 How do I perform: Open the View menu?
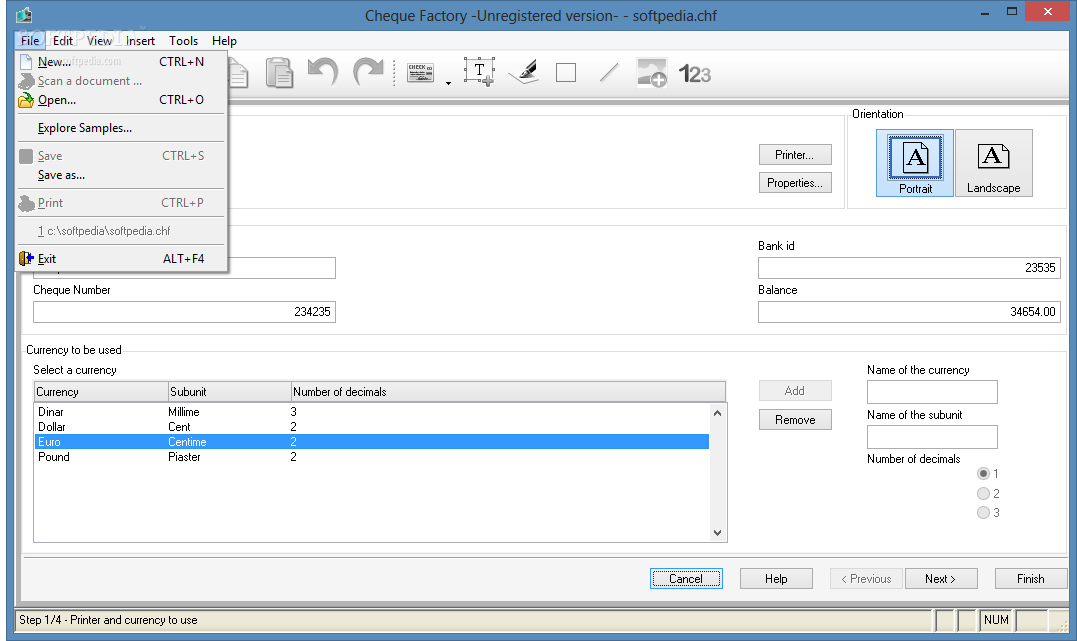coord(99,41)
